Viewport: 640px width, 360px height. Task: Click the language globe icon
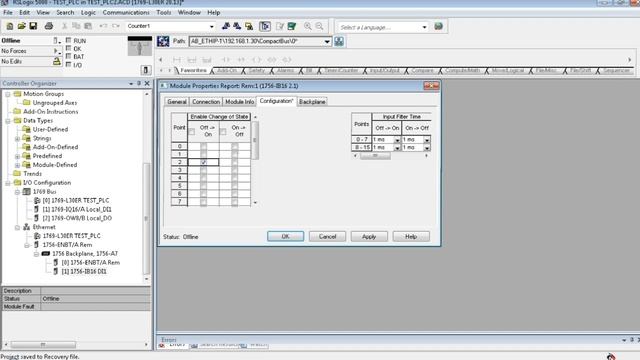(x=438, y=26)
